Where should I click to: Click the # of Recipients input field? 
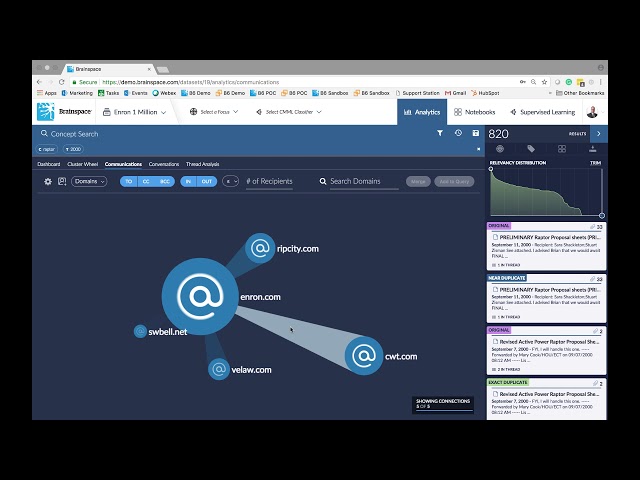[x=269, y=182]
